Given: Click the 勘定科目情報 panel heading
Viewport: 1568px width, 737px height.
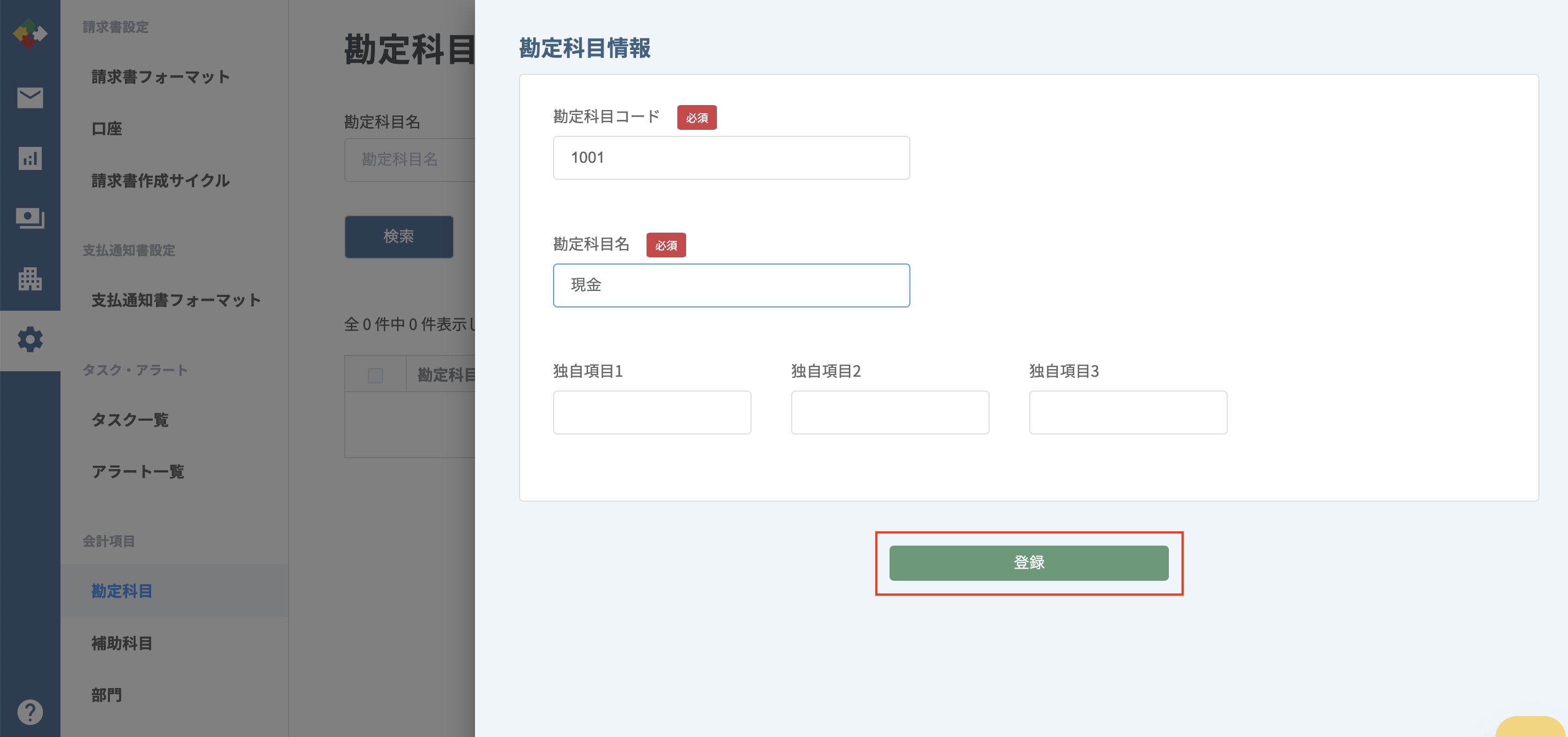Looking at the screenshot, I should pyautogui.click(x=584, y=47).
